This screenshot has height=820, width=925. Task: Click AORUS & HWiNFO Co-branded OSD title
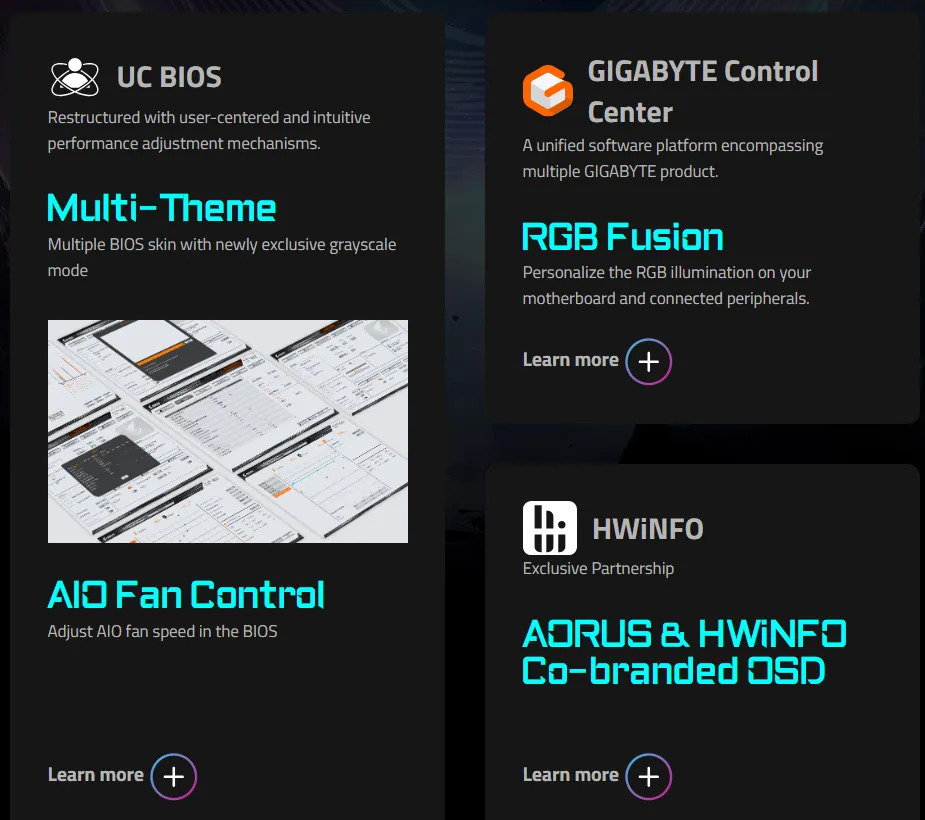point(684,652)
